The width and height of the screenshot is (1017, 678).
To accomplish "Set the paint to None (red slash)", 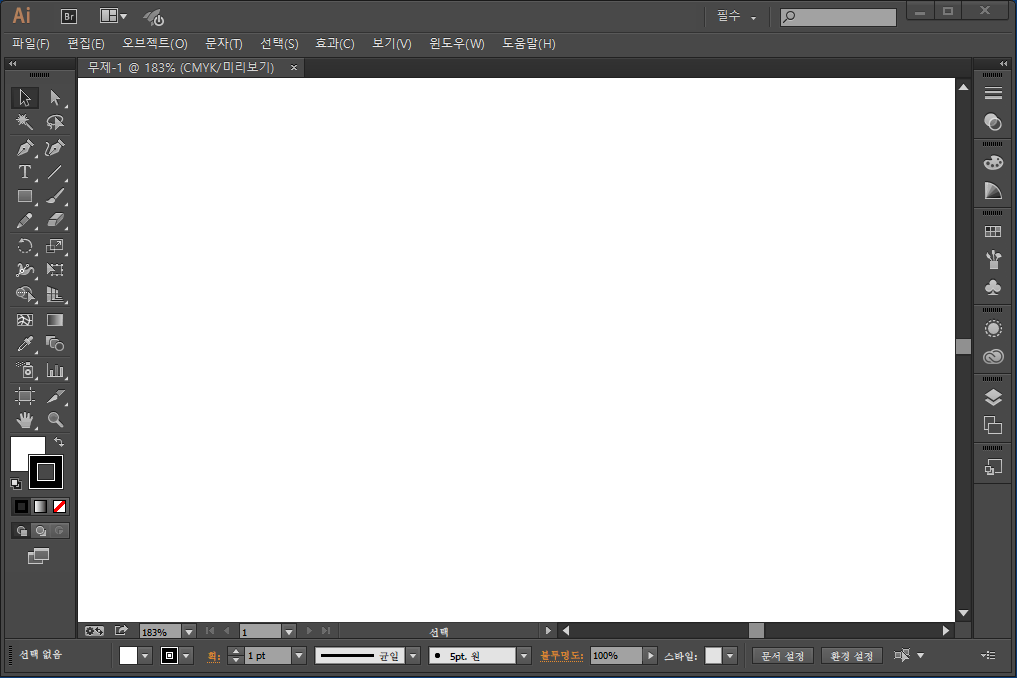I will pos(60,507).
